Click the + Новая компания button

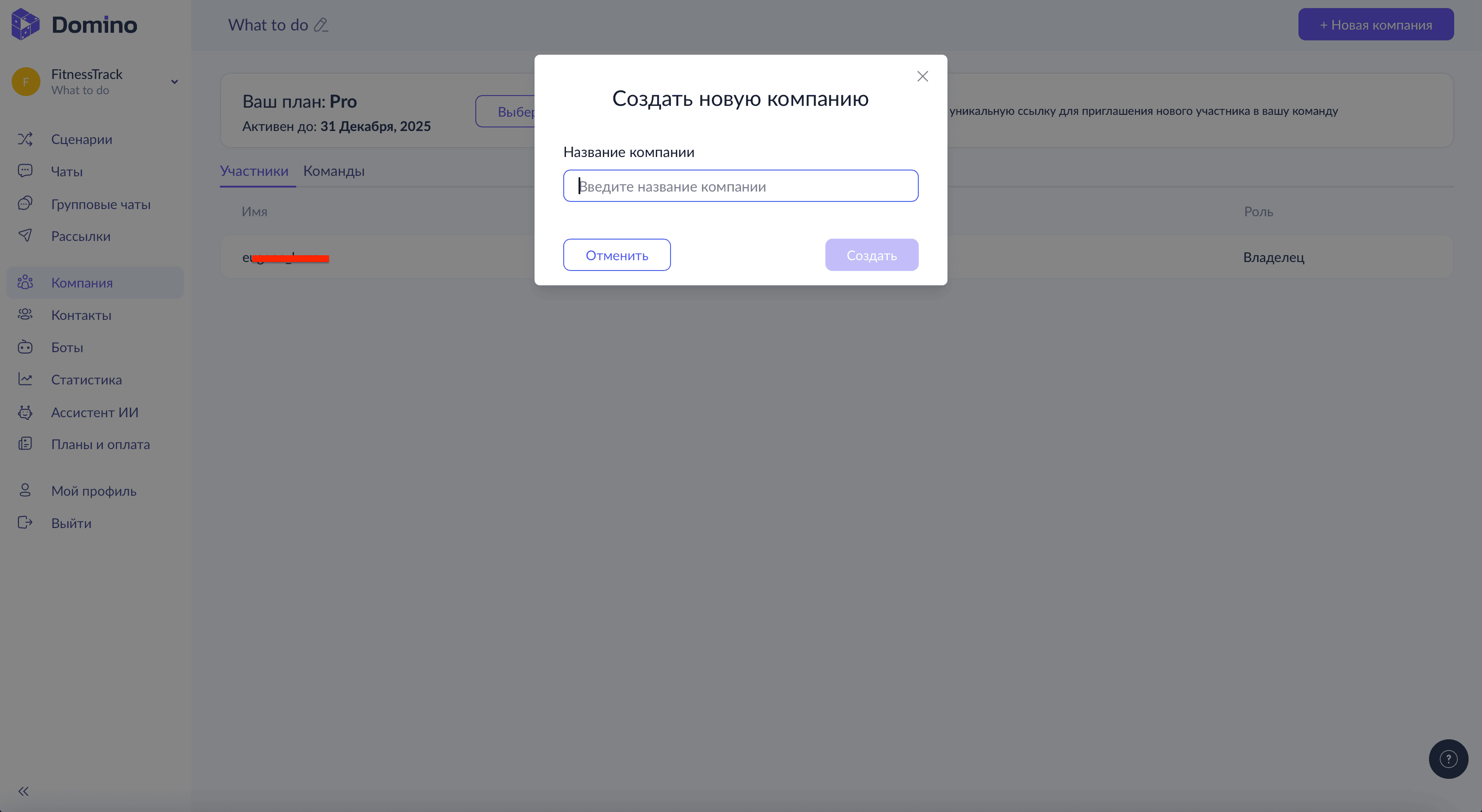1376,25
